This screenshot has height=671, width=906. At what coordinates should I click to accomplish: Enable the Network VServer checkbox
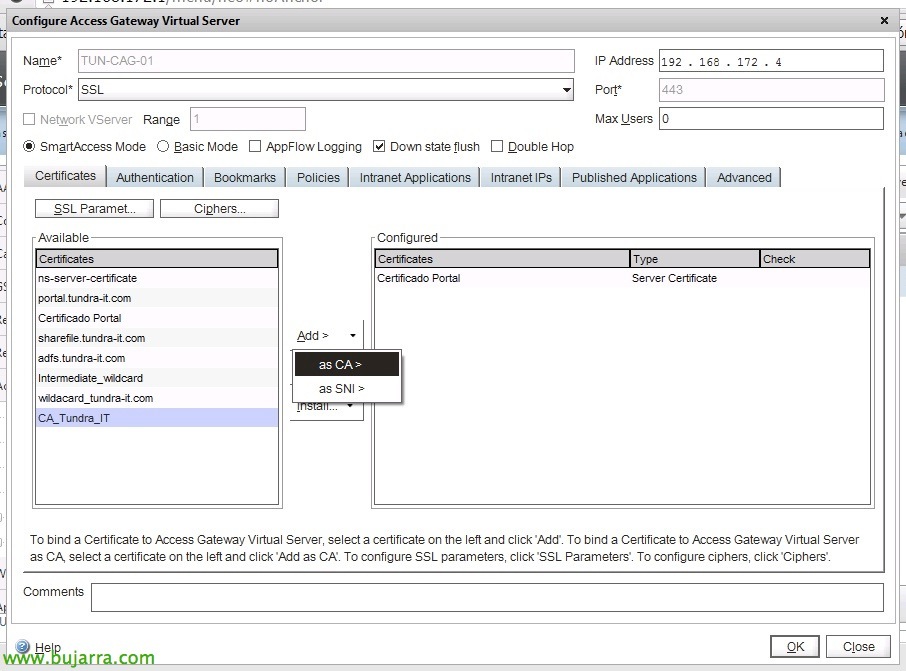click(29, 119)
